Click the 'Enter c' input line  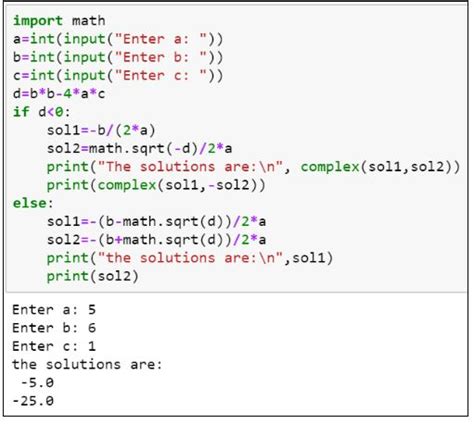[118, 76]
